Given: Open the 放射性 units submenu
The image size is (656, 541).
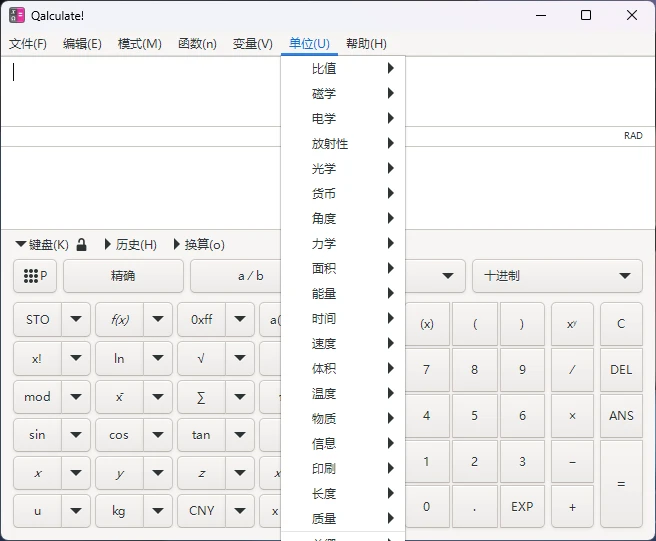Looking at the screenshot, I should (x=343, y=144).
